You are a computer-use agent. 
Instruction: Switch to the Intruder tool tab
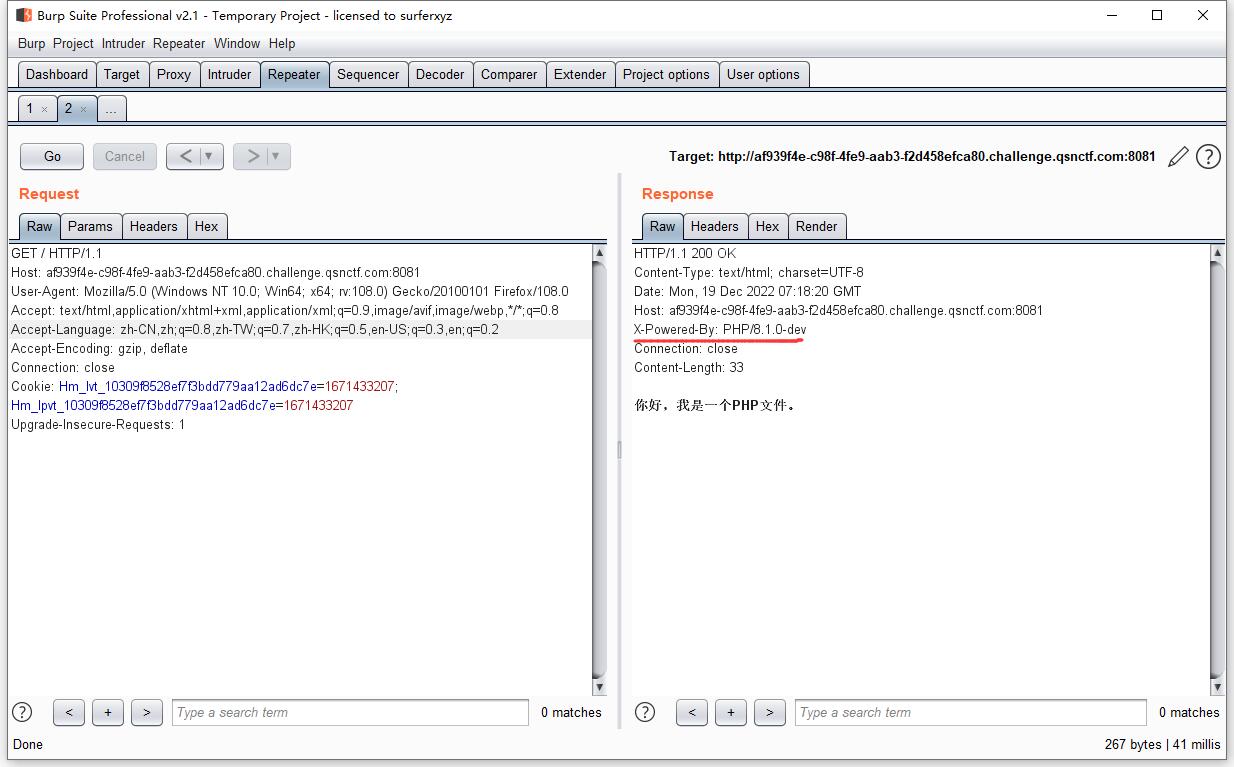[x=229, y=74]
